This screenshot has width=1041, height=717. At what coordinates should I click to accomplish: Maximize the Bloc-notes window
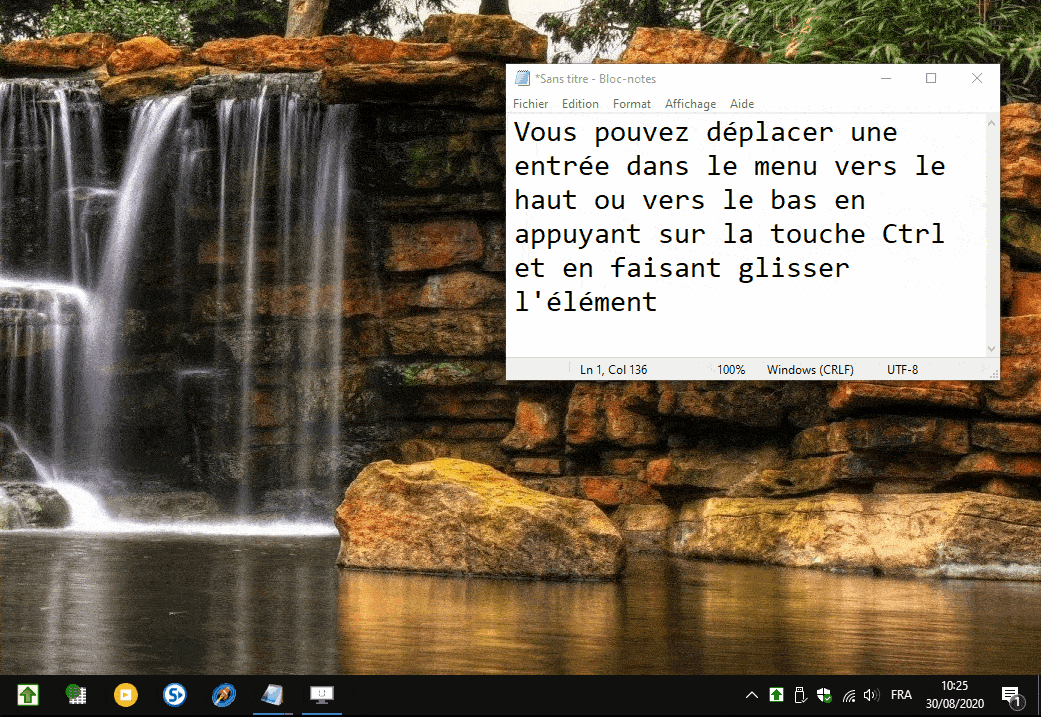pos(931,78)
